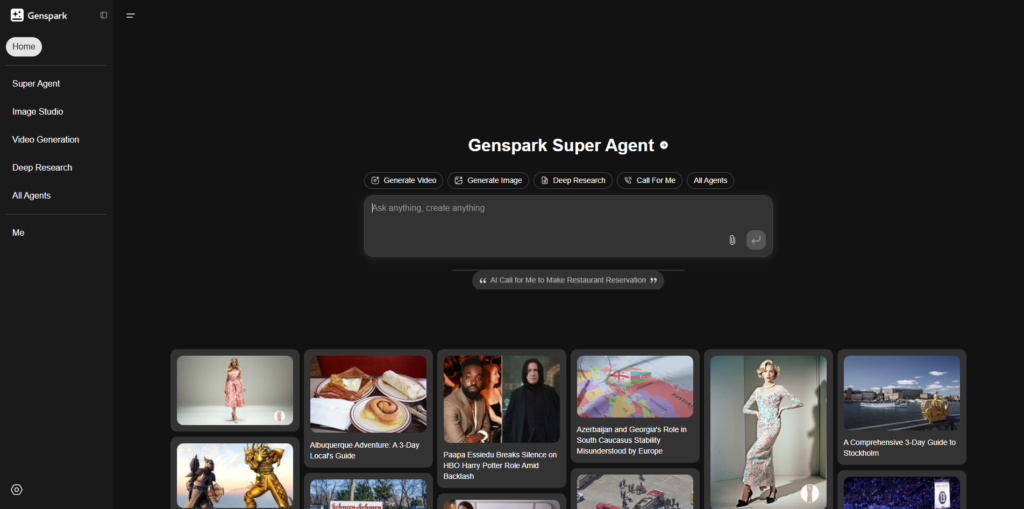Focus the Ask anything prompt field

(x=568, y=225)
